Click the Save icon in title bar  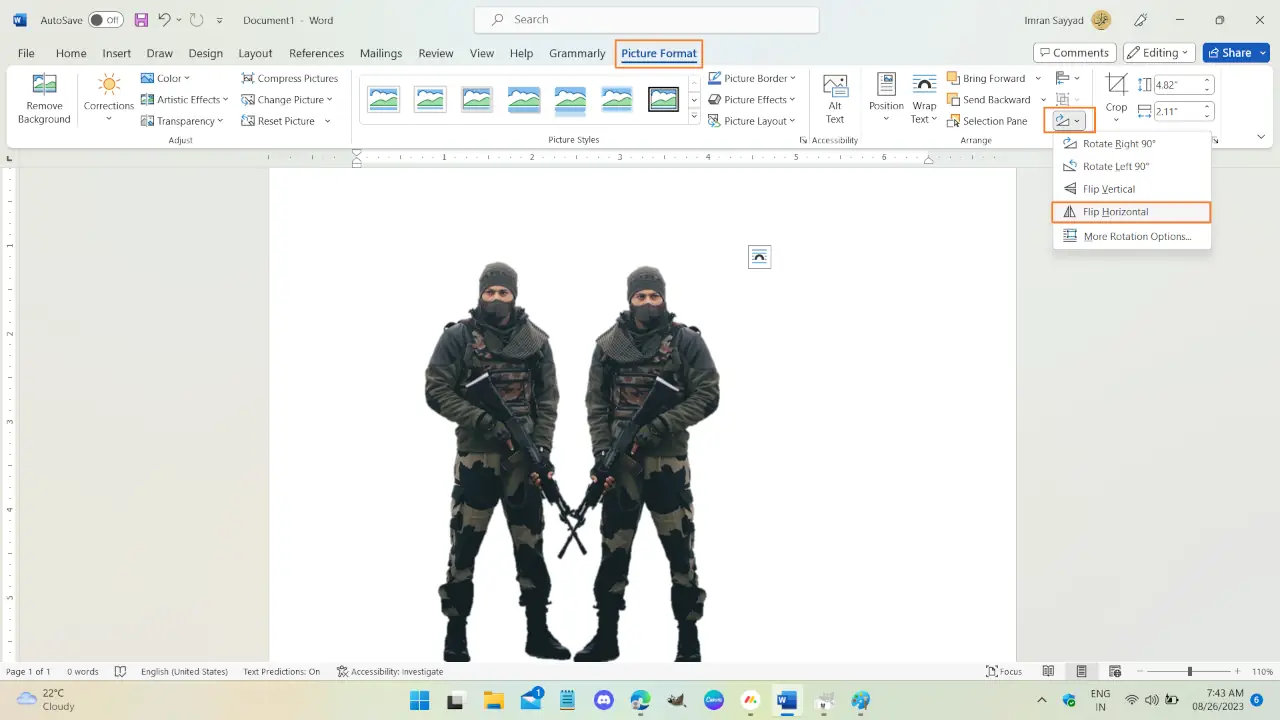141,20
